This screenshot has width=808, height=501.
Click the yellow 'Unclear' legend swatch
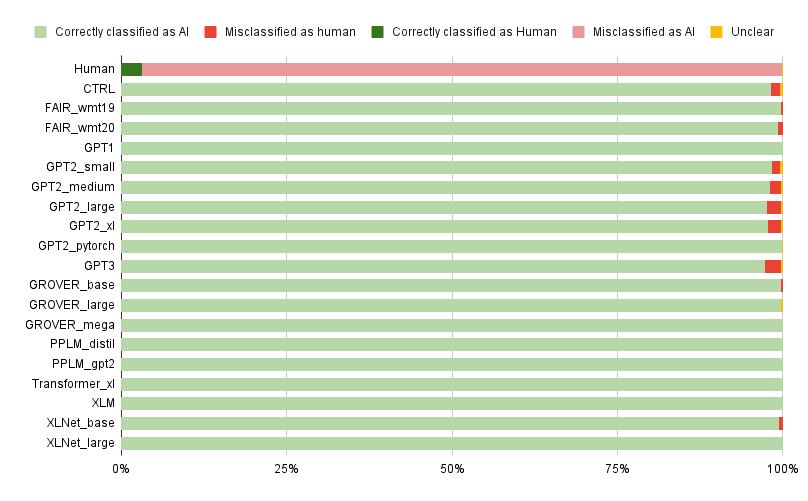716,32
